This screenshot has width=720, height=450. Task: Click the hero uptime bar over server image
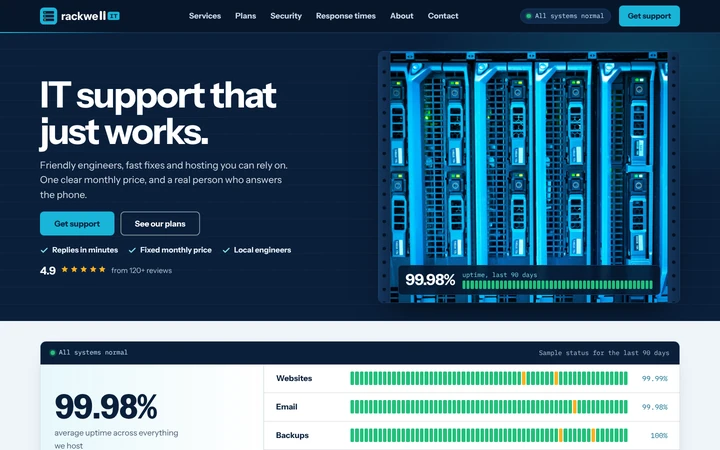click(x=557, y=285)
